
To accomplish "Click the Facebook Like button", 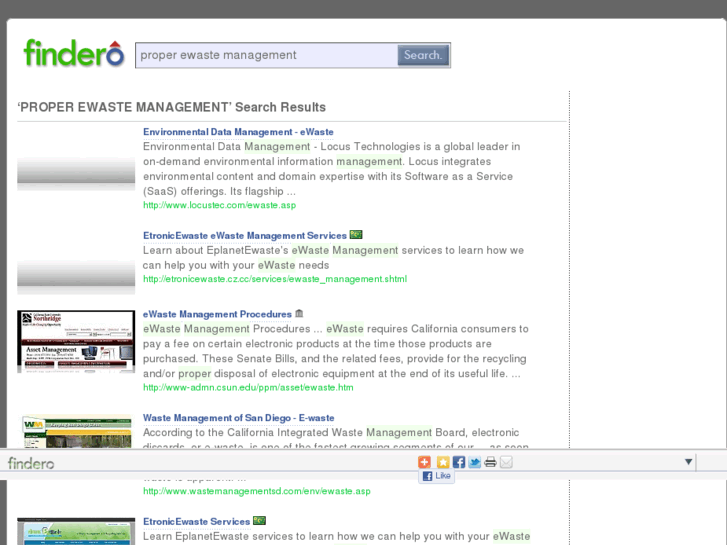I will coord(436,476).
